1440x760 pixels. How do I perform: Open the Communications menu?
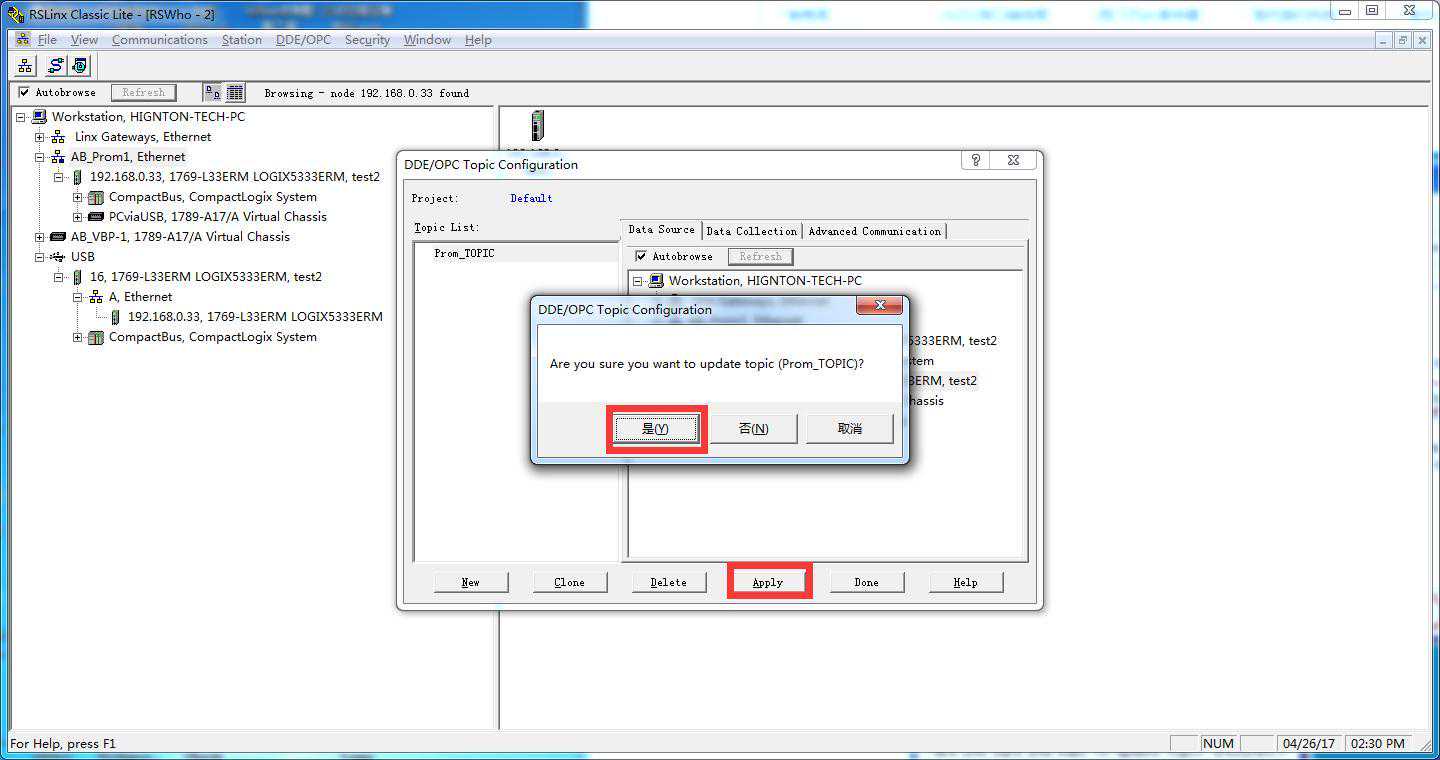tap(159, 40)
